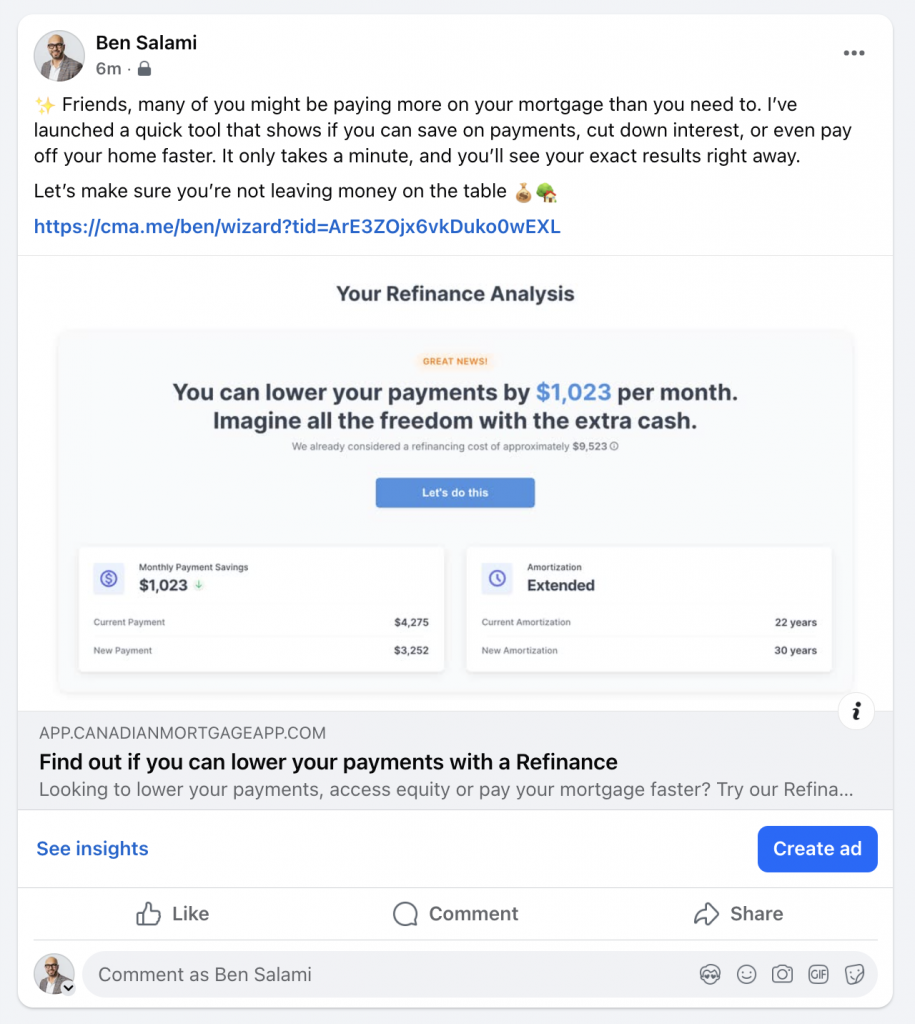Insert an avatar sticker in comment
Screen dimensions: 915x1024
tap(710, 974)
